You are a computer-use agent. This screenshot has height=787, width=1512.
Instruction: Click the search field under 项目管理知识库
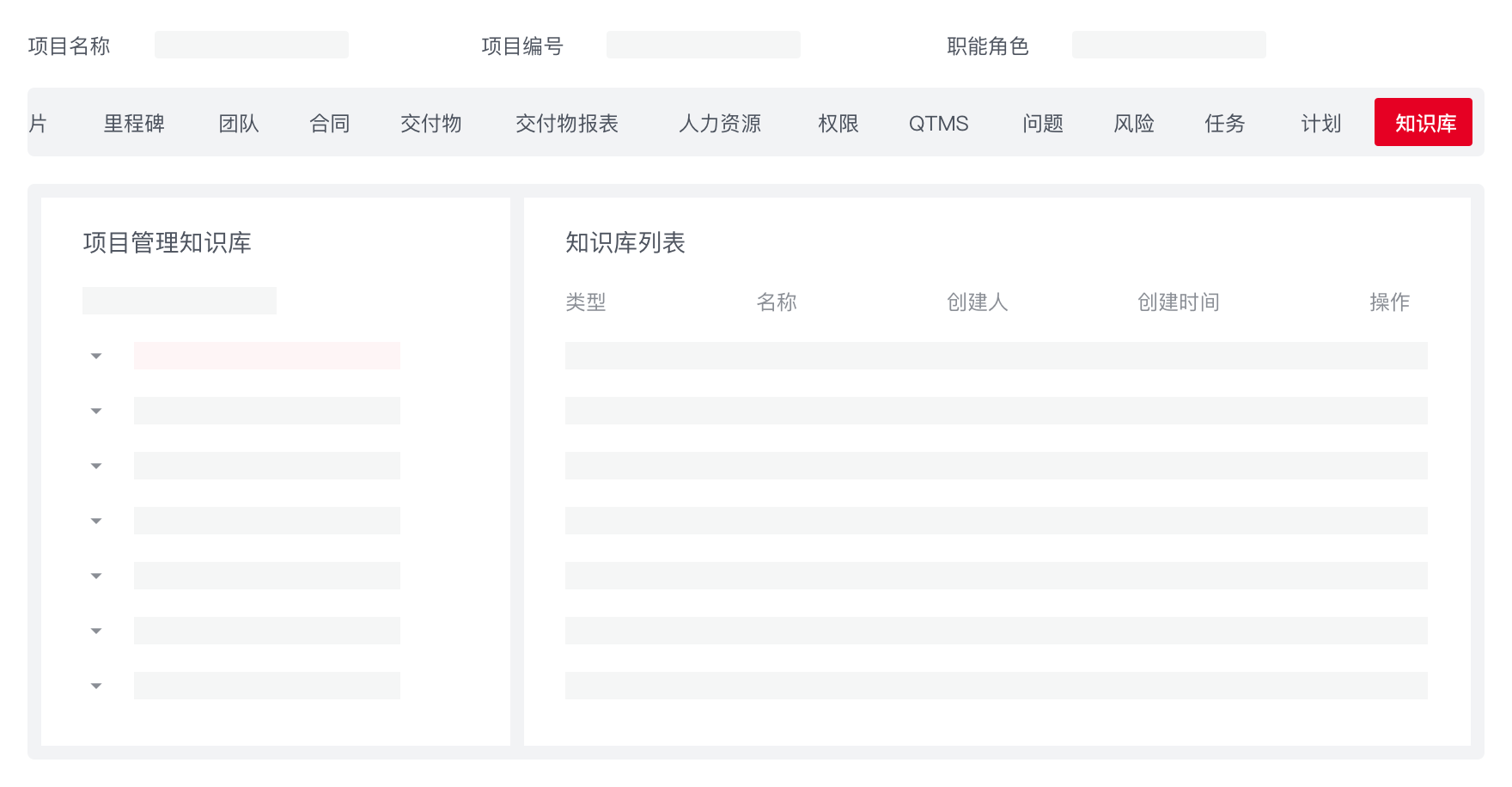(180, 301)
